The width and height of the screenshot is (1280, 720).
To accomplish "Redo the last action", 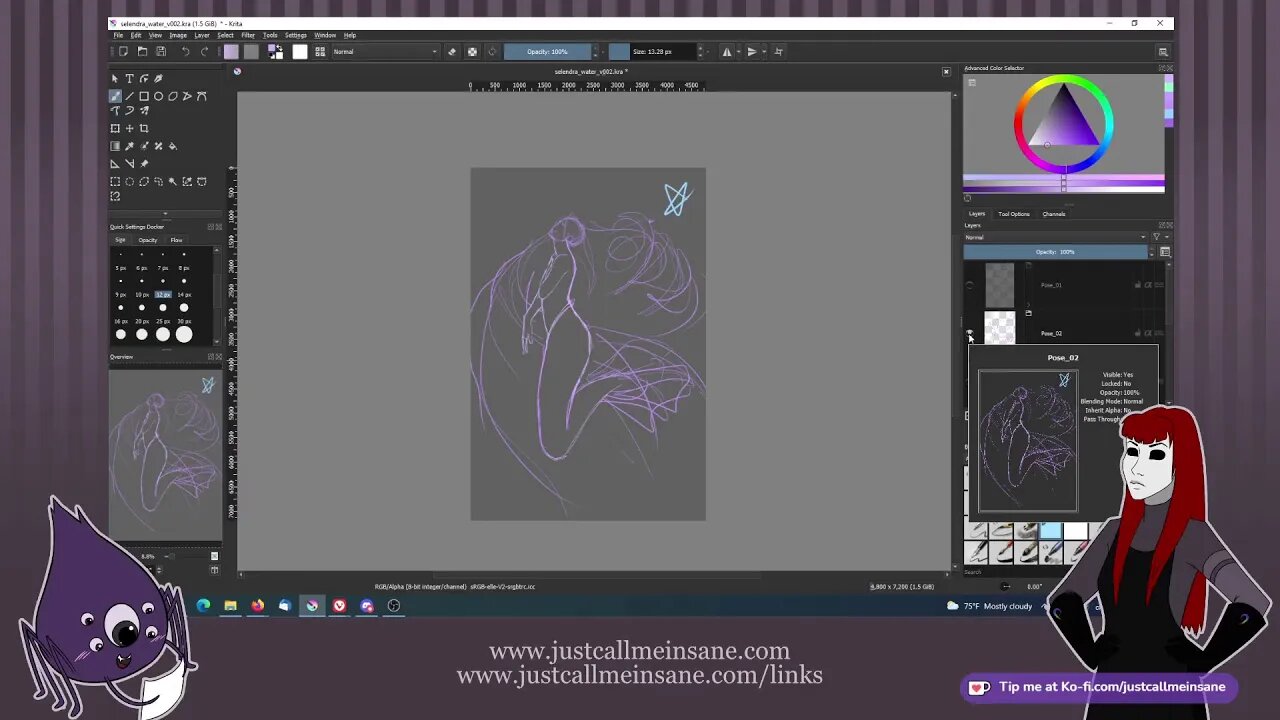I will coord(205,51).
